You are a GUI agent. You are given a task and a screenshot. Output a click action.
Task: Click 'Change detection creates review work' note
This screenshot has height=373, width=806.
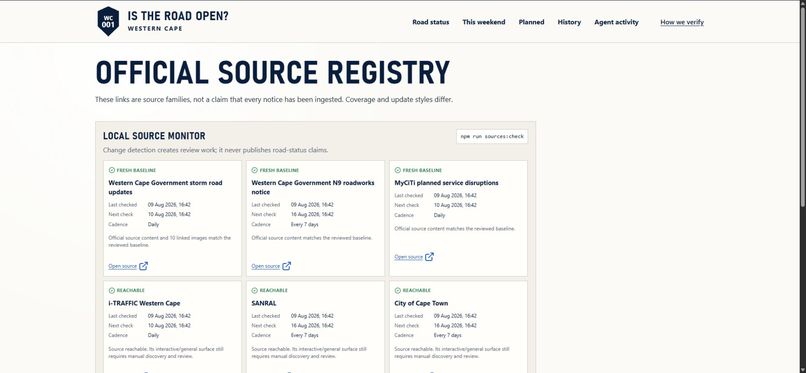[215, 150]
